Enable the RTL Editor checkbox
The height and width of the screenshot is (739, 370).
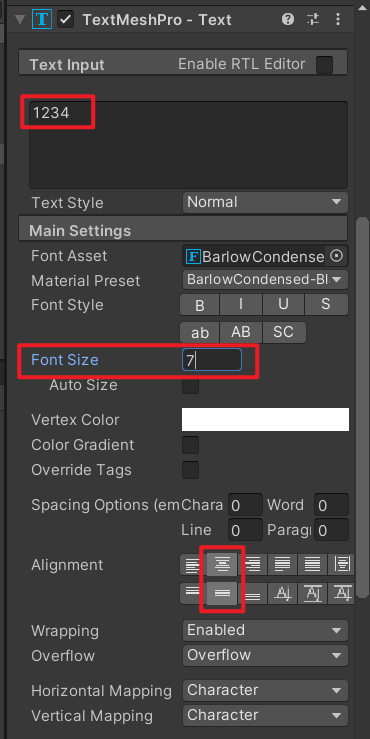point(324,65)
